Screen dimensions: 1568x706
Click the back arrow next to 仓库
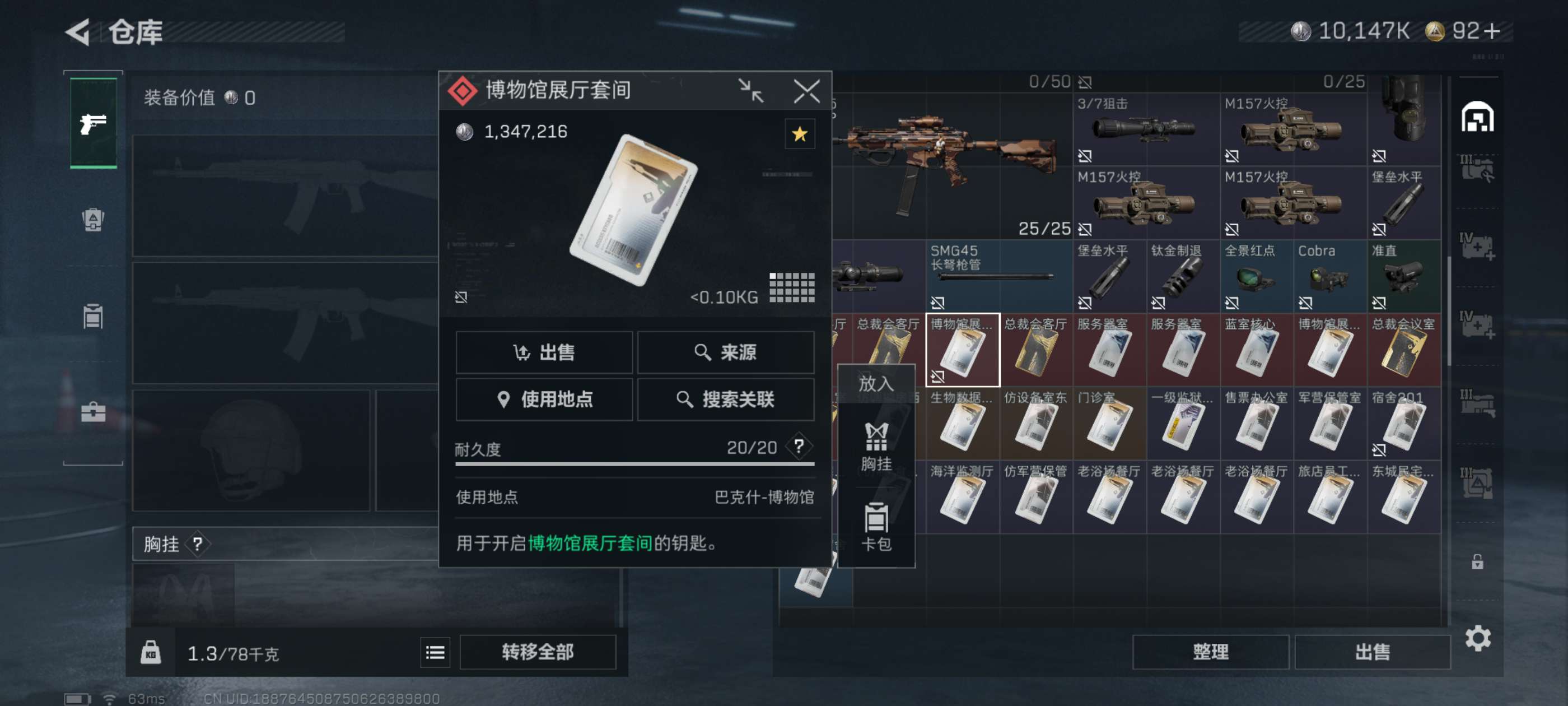pyautogui.click(x=78, y=31)
